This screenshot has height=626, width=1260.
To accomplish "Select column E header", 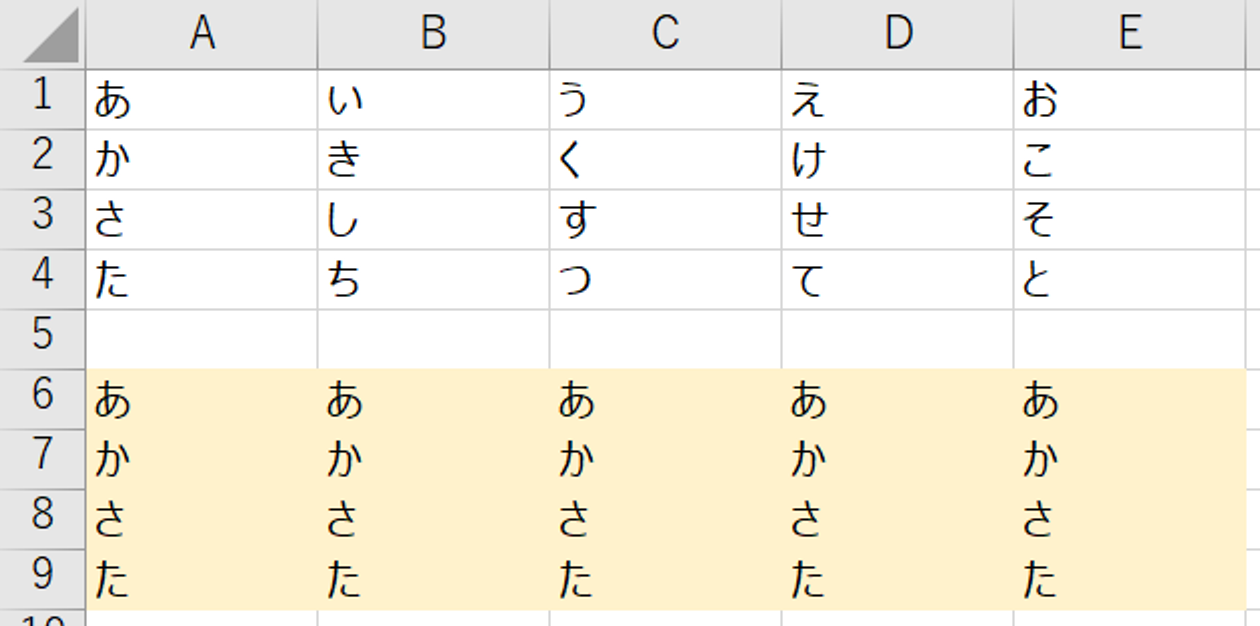I will [1129, 34].
